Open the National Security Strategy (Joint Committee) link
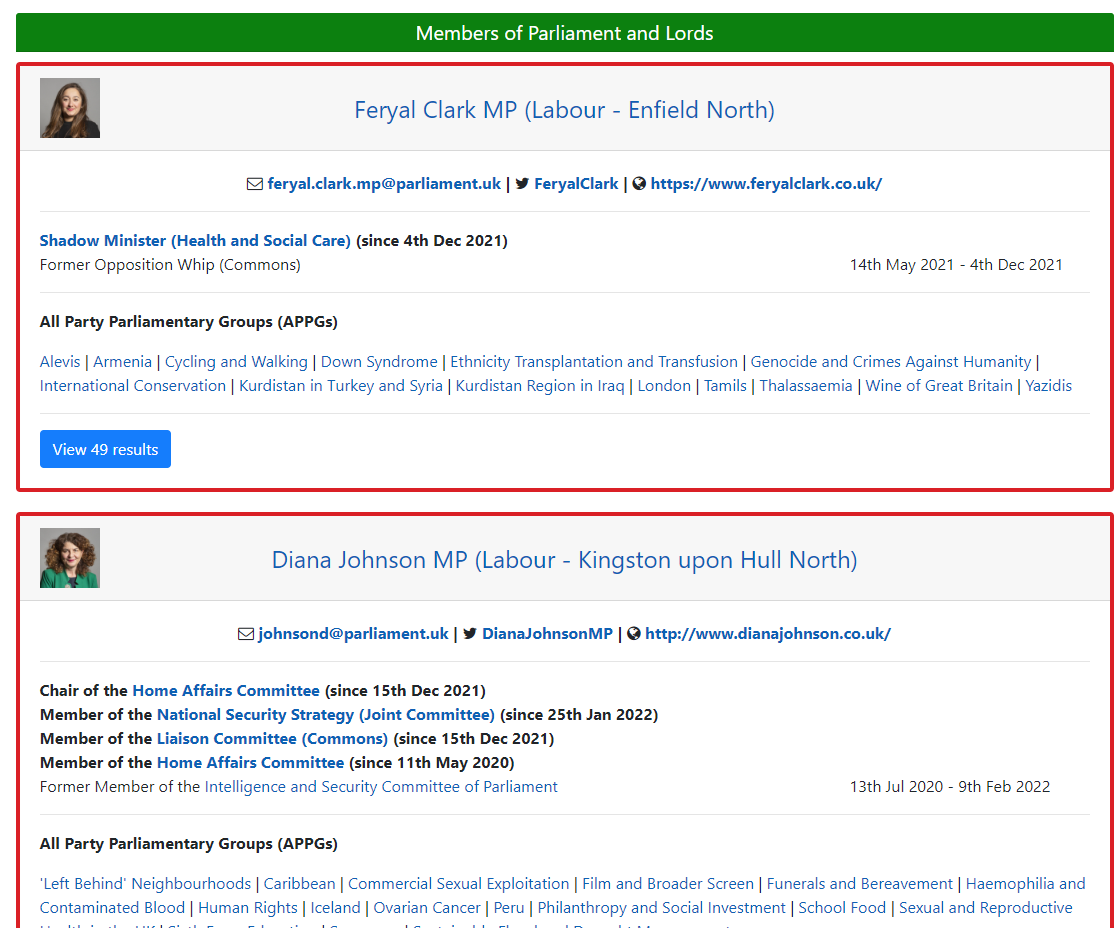Image resolution: width=1120 pixels, height=928 pixels. 325,715
